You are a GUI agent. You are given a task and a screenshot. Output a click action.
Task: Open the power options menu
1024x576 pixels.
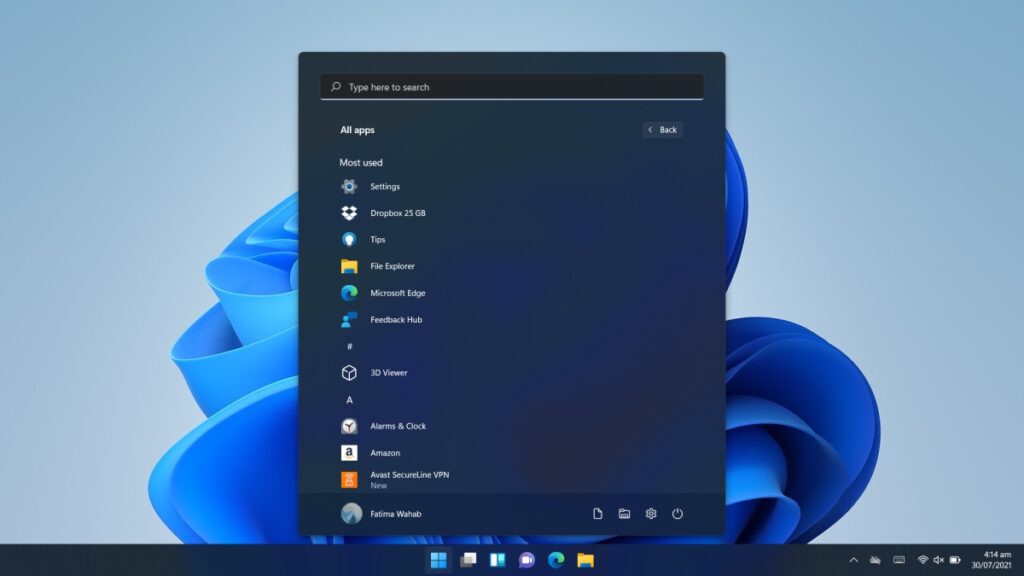678,513
